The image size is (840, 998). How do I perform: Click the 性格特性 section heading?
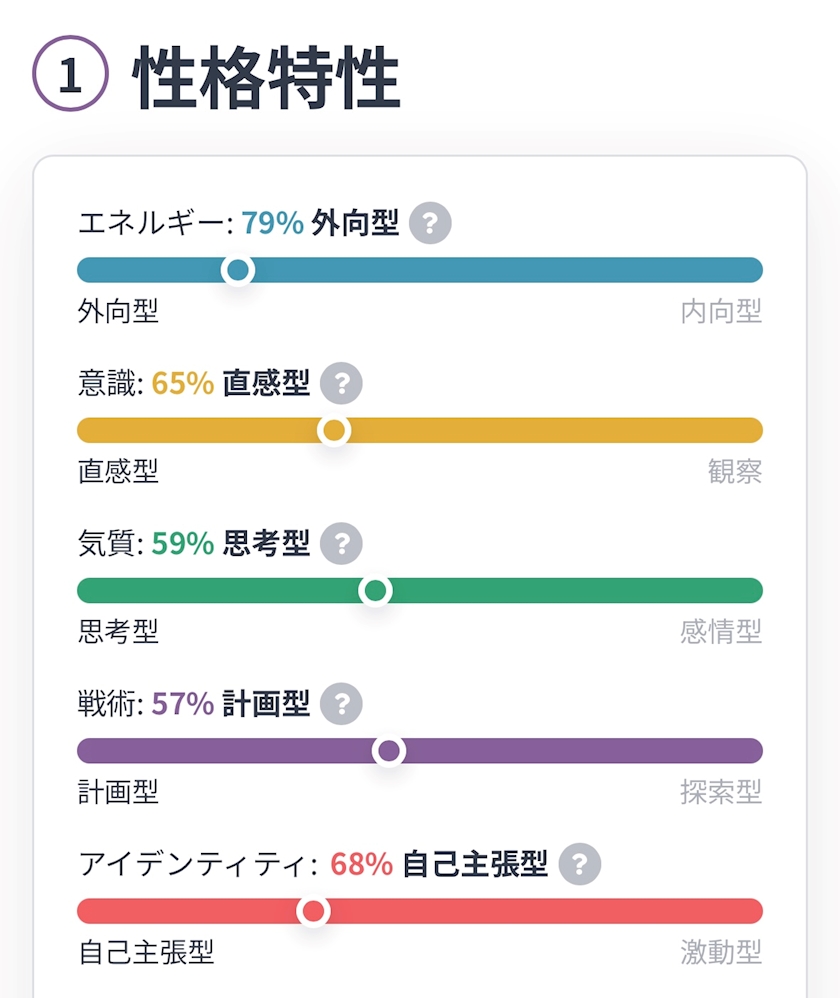coord(266,79)
